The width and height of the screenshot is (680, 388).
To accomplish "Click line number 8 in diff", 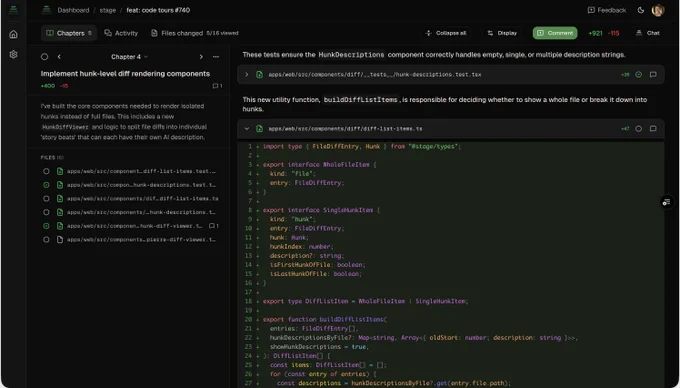I will pyautogui.click(x=250, y=210).
